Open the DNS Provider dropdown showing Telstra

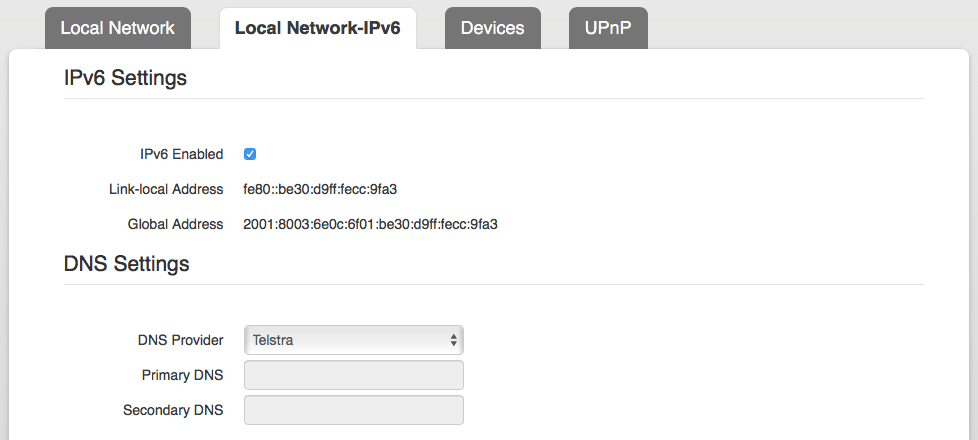click(354, 340)
